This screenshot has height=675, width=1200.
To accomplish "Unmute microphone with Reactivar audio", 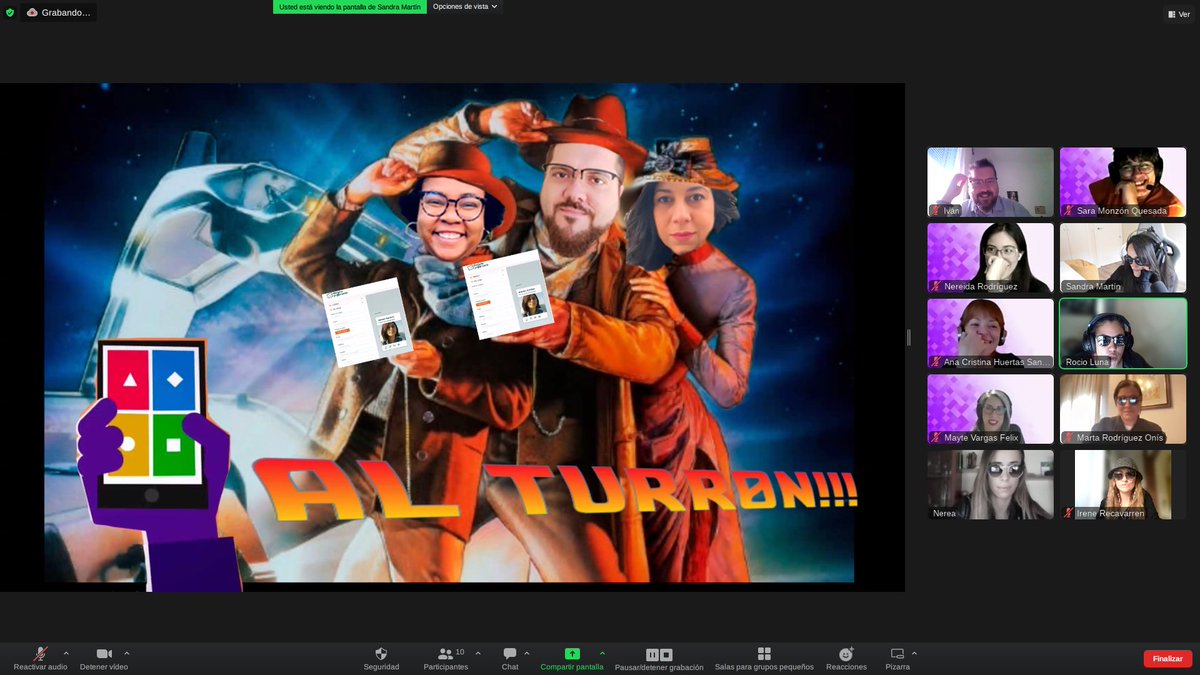I will point(41,658).
